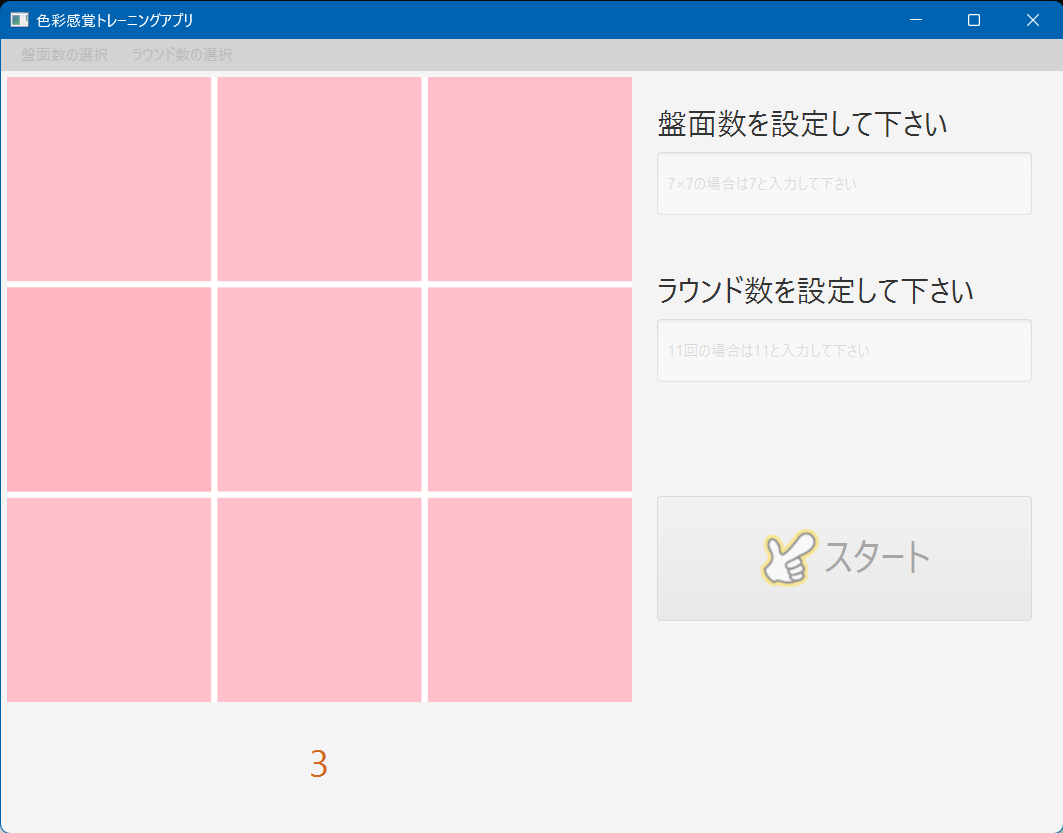Maximize the training app window
Image resolution: width=1063 pixels, height=833 pixels.
pyautogui.click(x=974, y=20)
